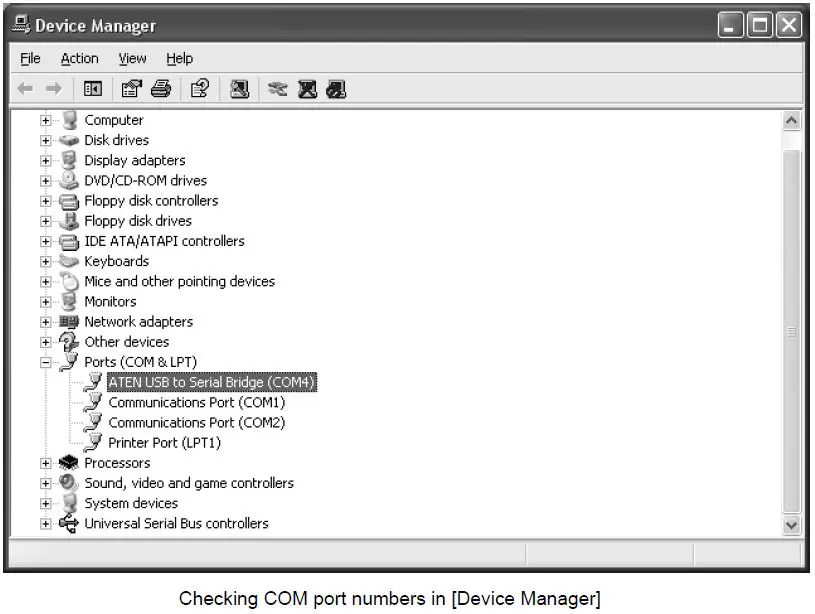Collapse the Ports (COM & LPT) node

46,362
